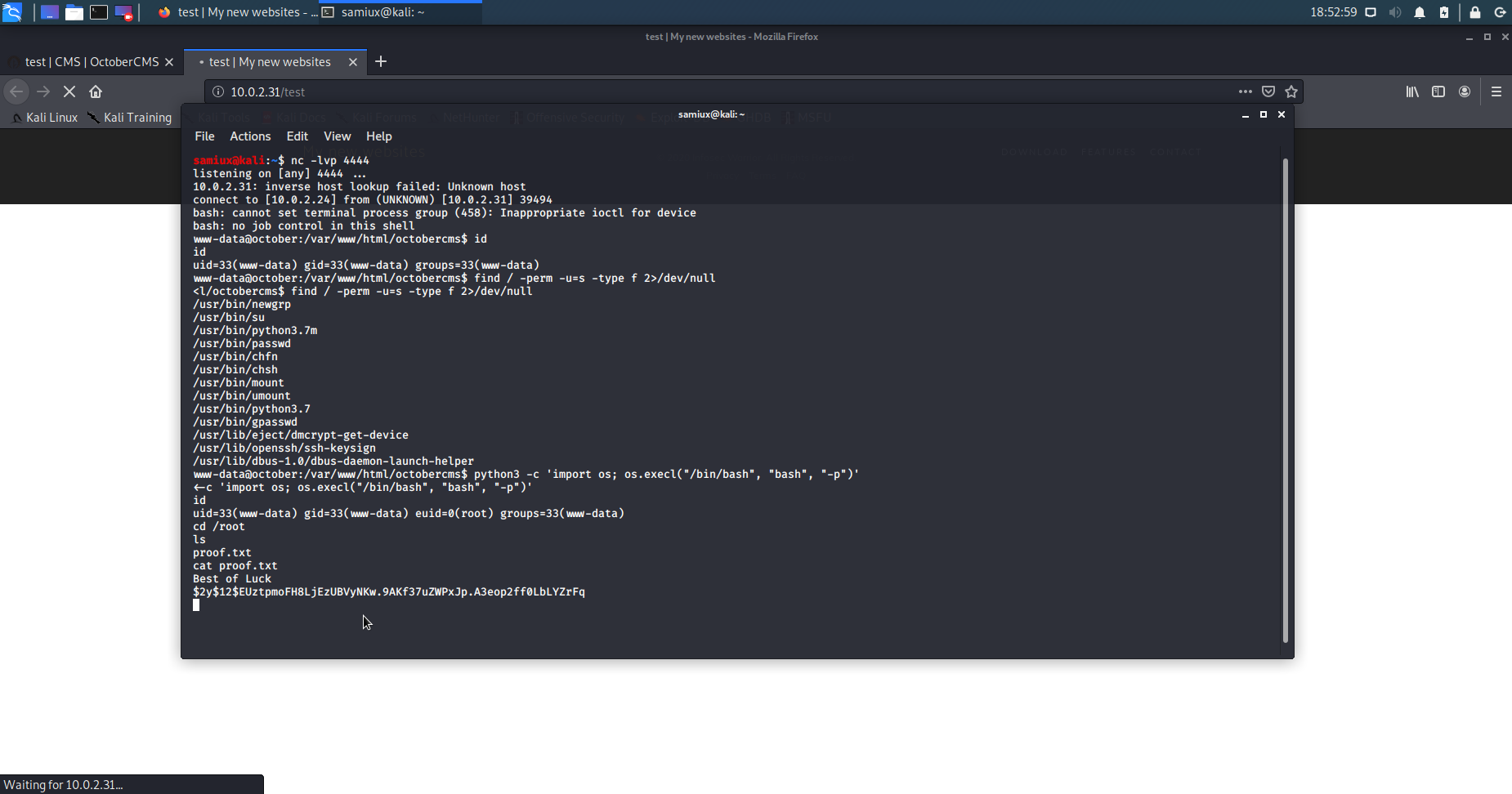Click the 'listening on [any] 4444' line

point(280,173)
